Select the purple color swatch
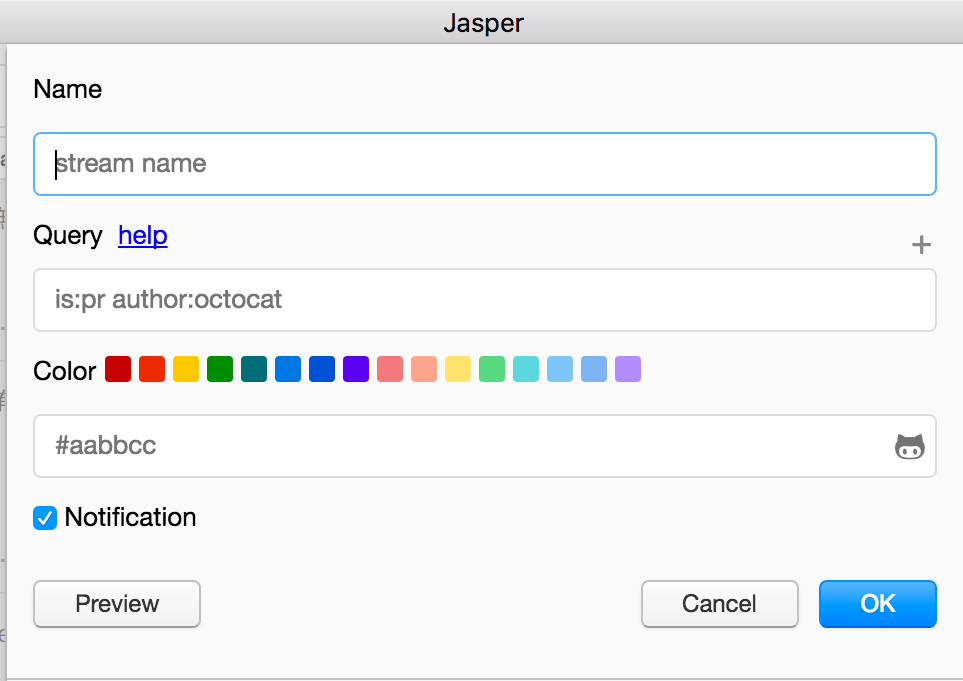The image size is (963, 681). click(x=355, y=369)
